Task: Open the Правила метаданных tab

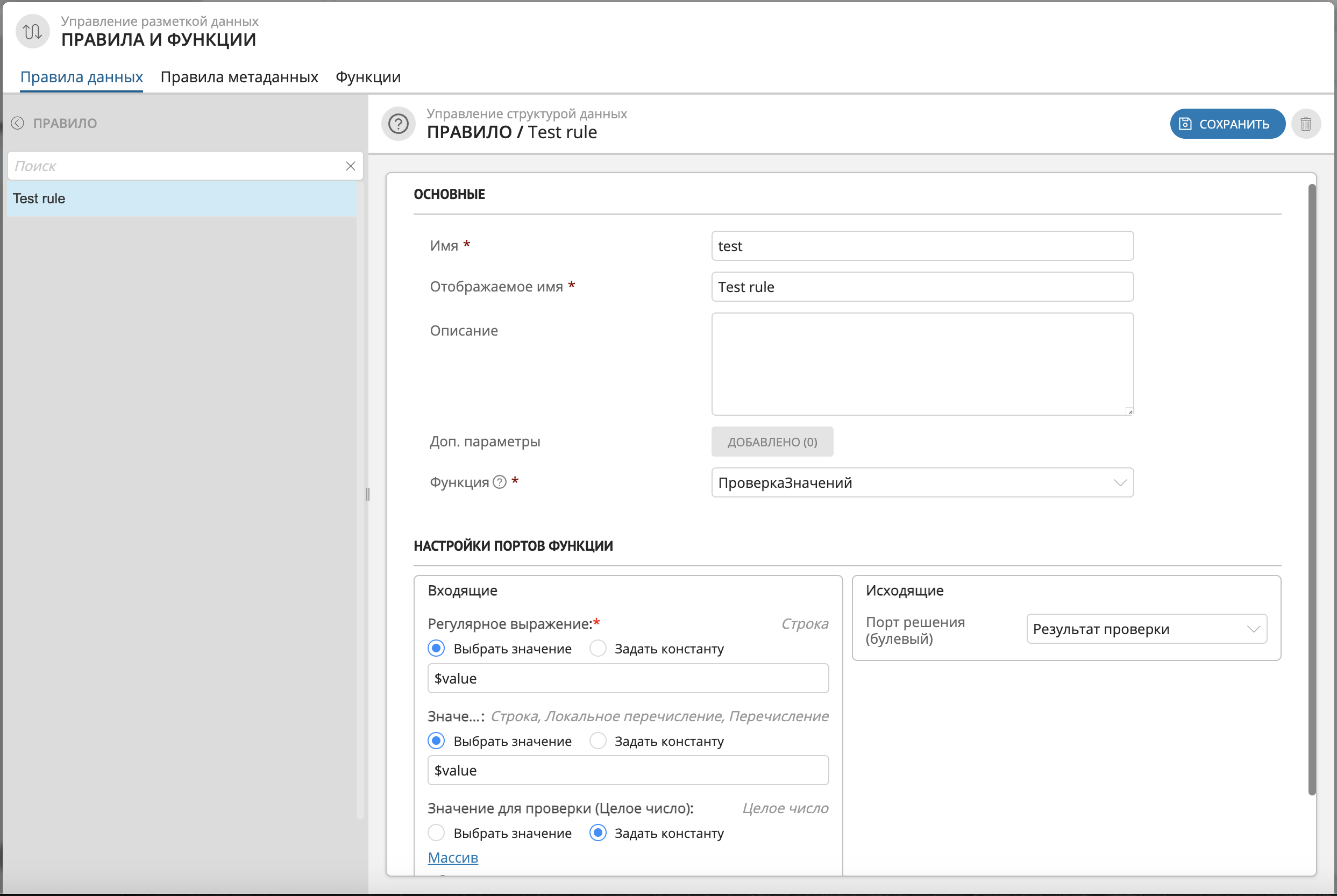Action: click(x=239, y=77)
